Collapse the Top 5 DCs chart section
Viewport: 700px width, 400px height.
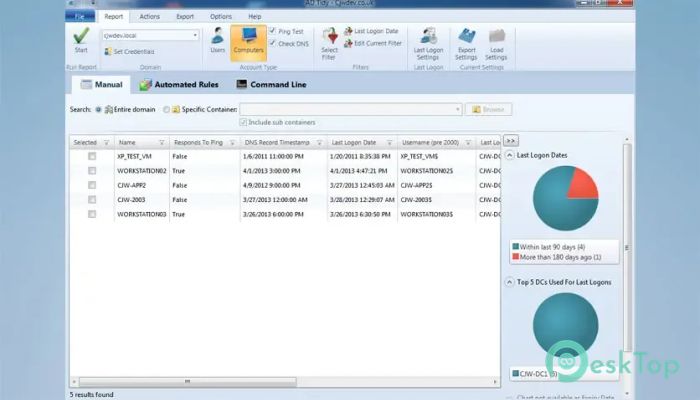[509, 282]
